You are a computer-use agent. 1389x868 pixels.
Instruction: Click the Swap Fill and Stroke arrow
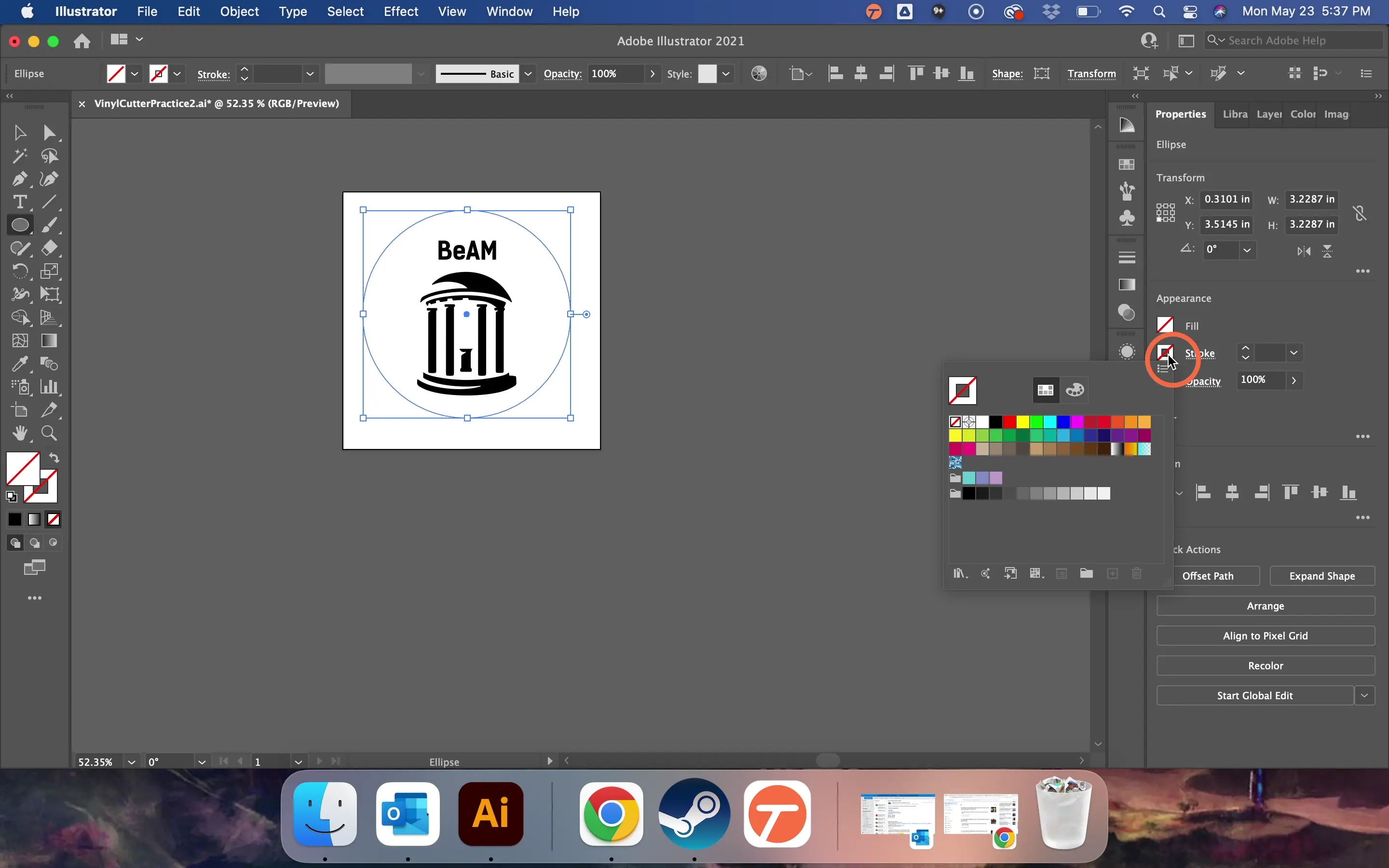pos(54,458)
